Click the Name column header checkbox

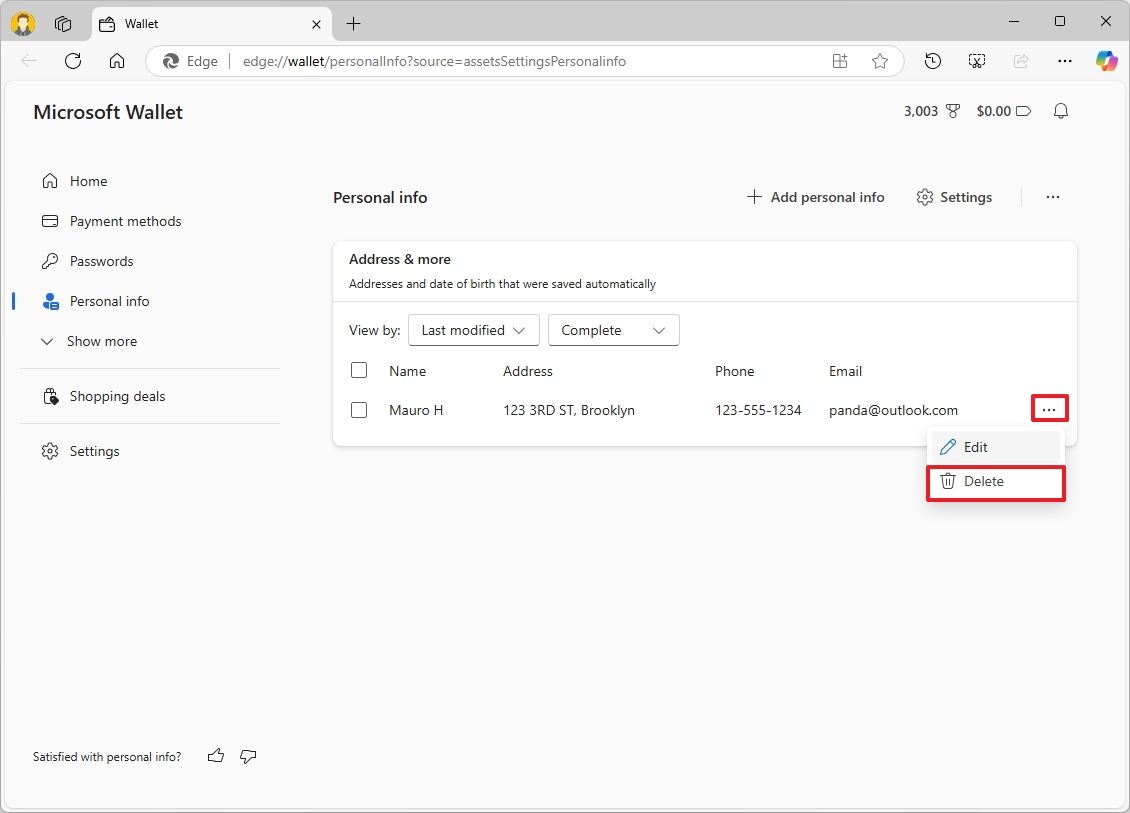click(x=359, y=370)
